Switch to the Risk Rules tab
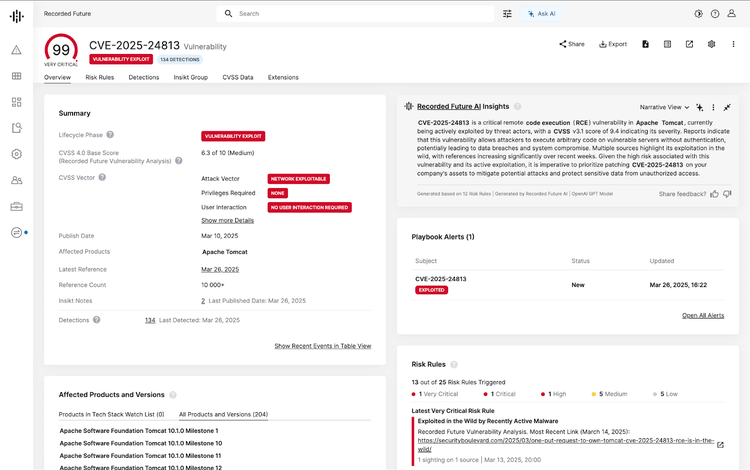This screenshot has height=470, width=750. [99, 77]
